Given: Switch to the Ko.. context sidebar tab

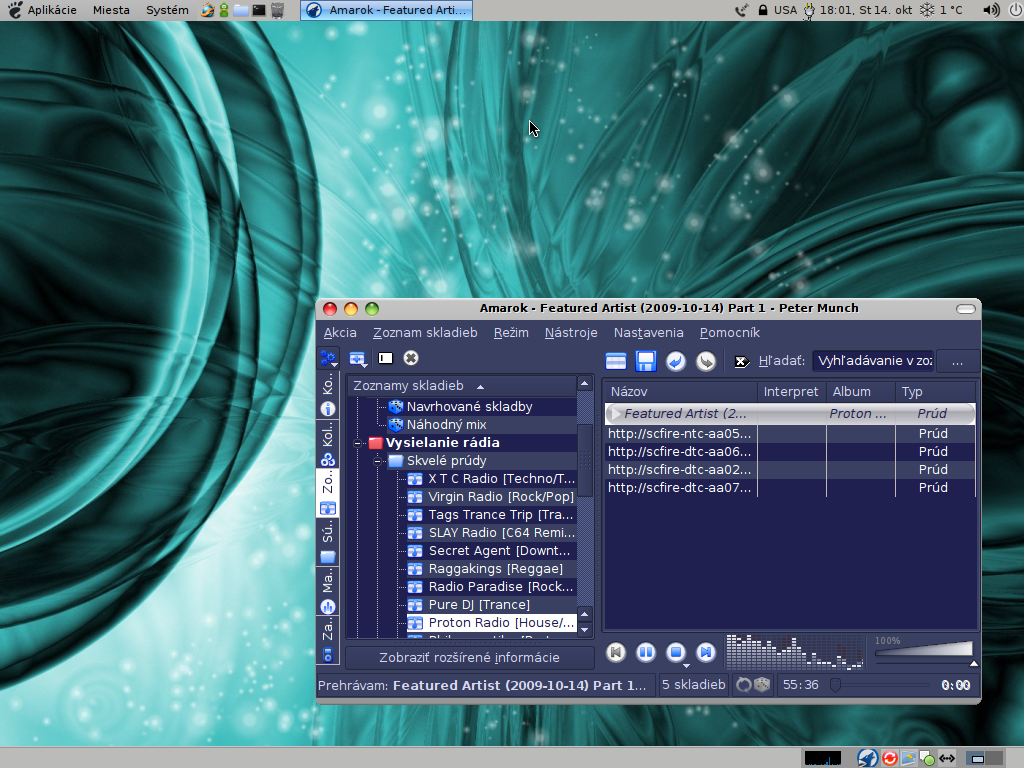Looking at the screenshot, I should pos(328,395).
